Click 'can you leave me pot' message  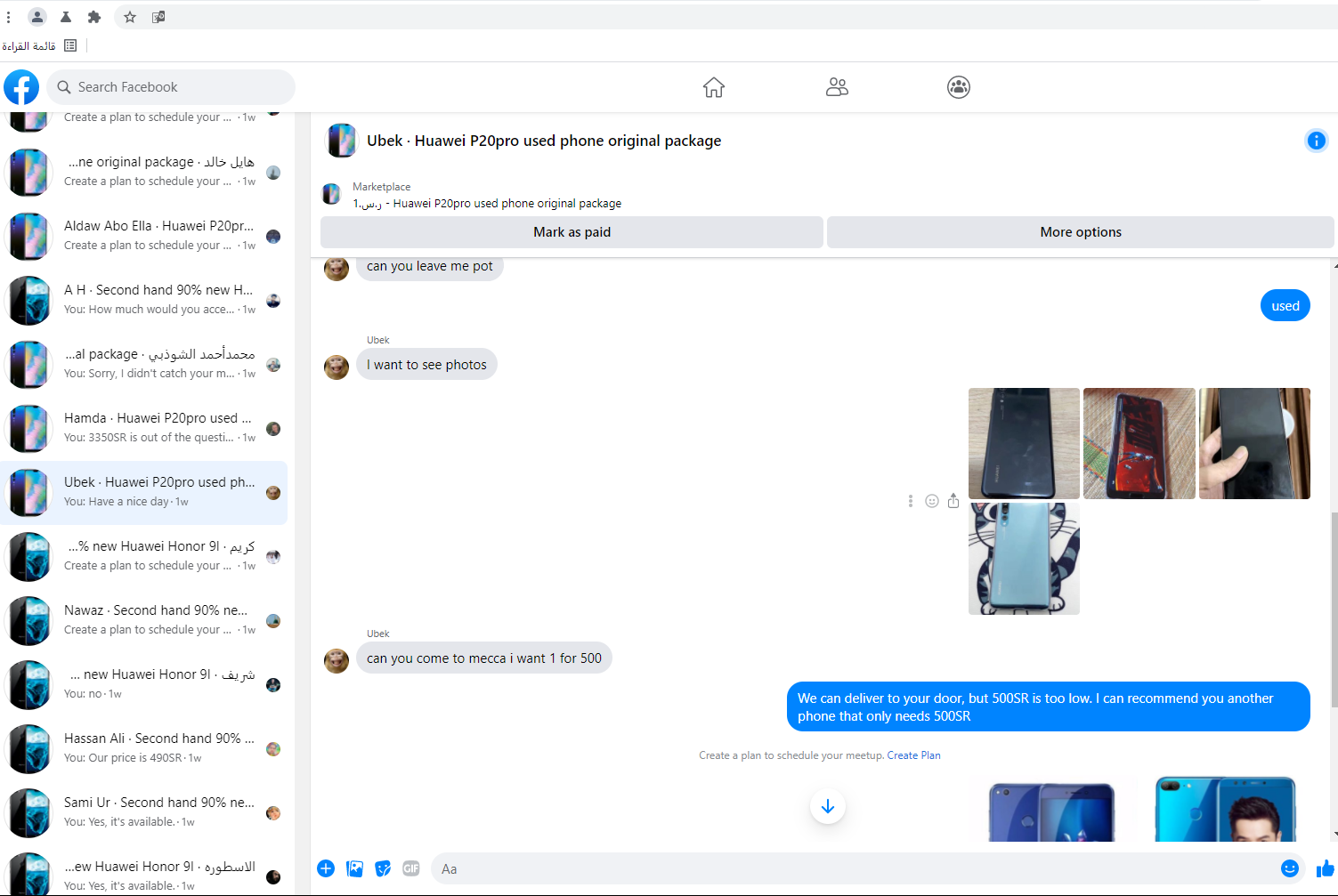pos(430,267)
